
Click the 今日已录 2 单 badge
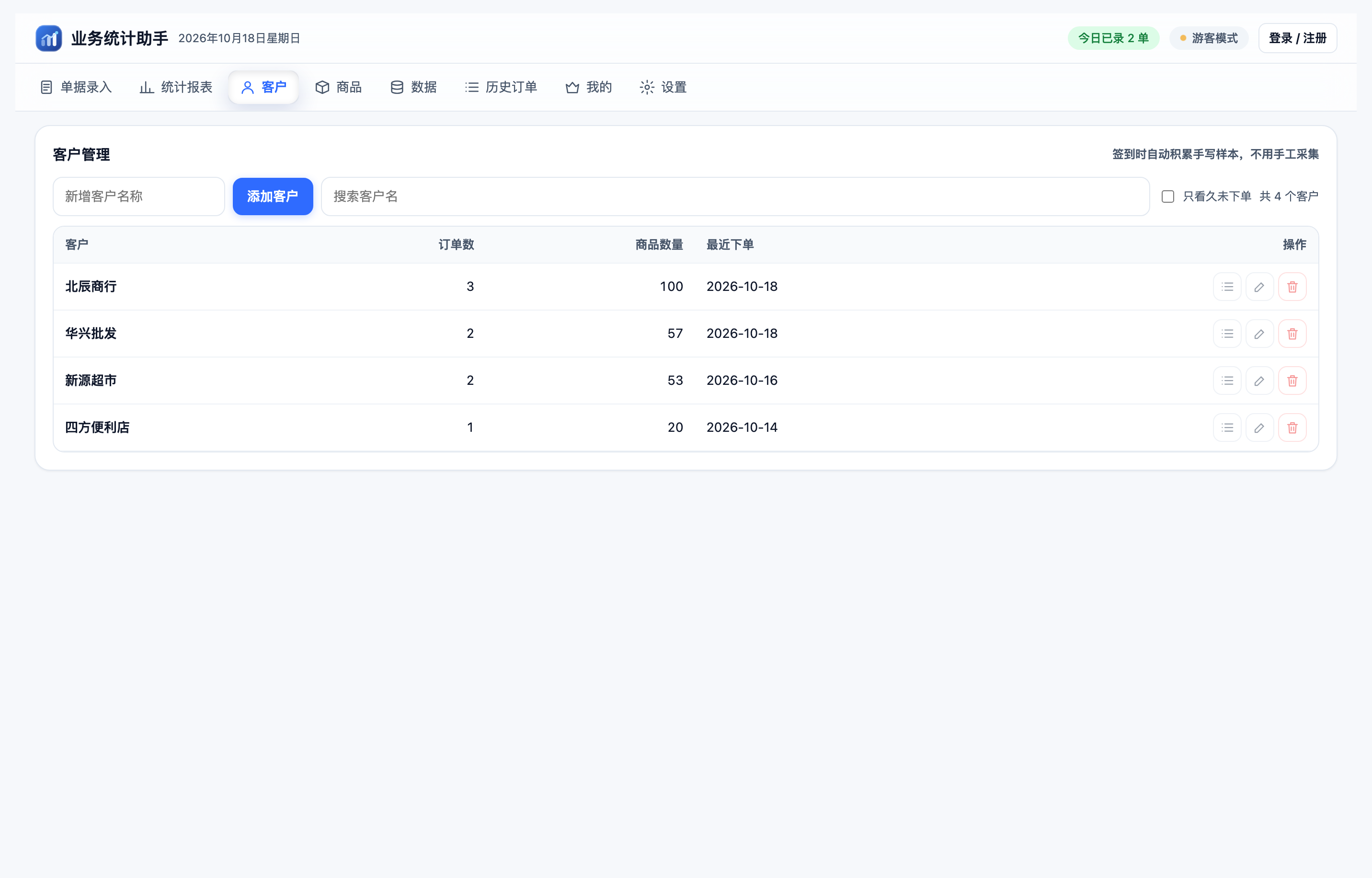click(1113, 38)
